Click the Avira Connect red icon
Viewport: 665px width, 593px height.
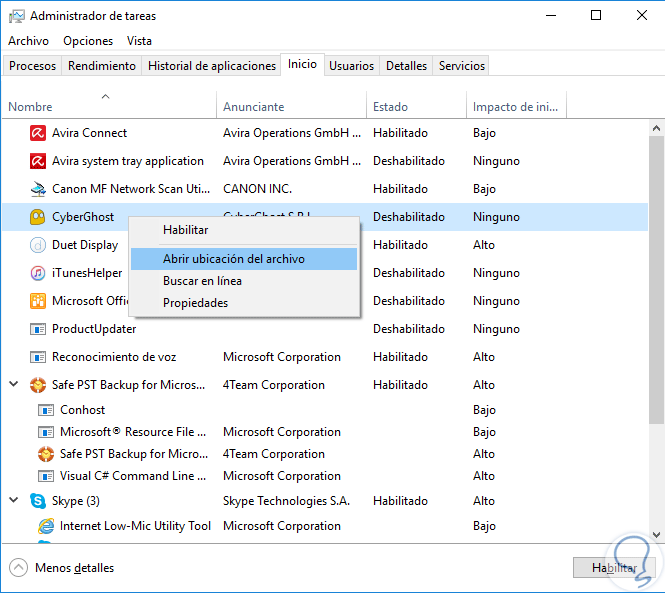pos(38,133)
